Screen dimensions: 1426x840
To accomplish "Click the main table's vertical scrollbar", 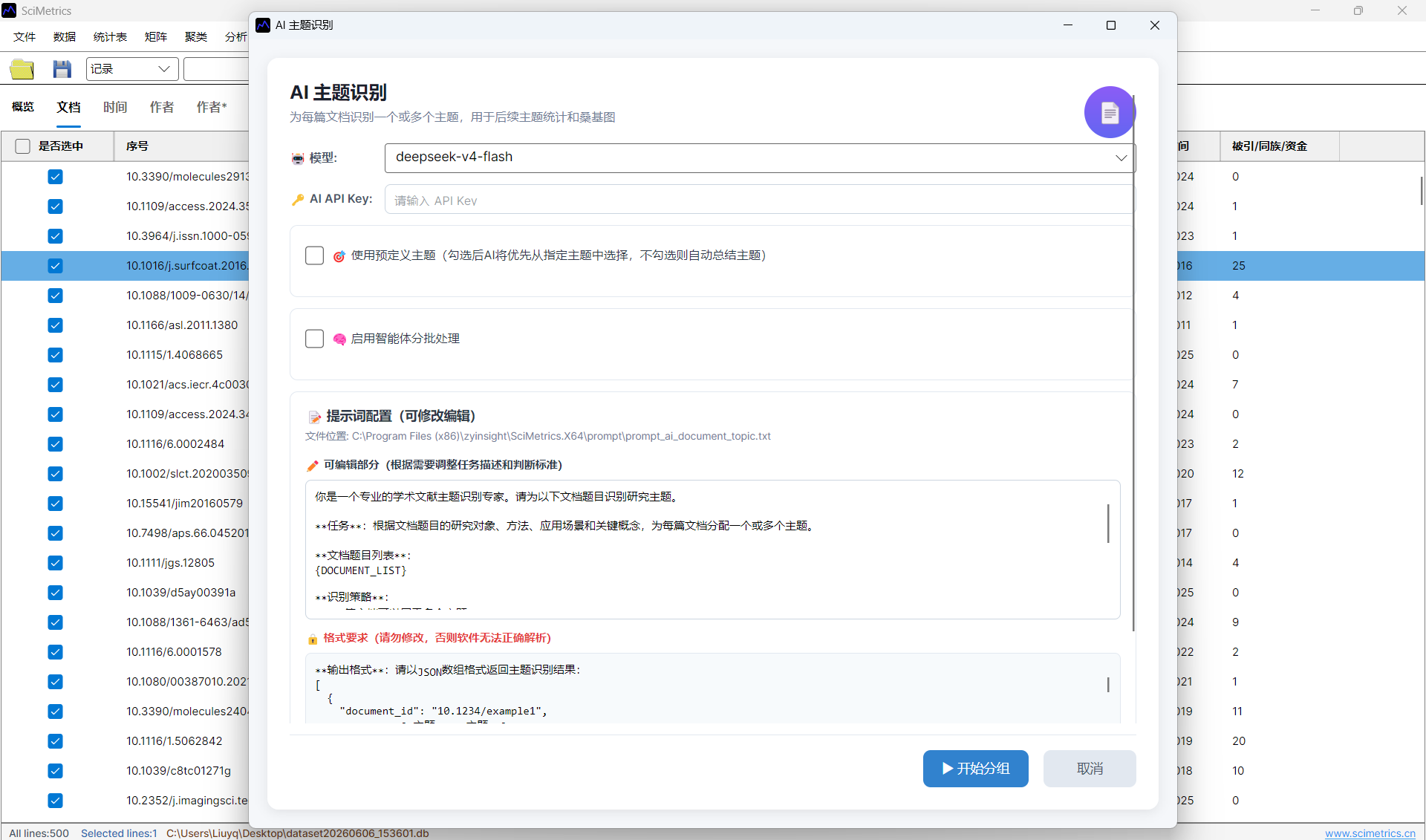I will [1421, 190].
